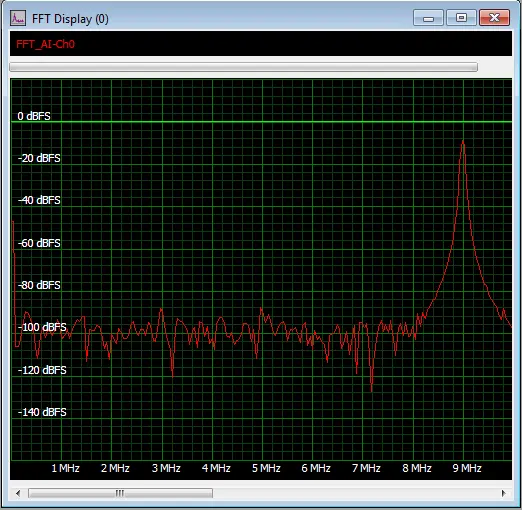This screenshot has width=522, height=510.
Task: Click the -100 dBFS axis label
Action: tap(42, 327)
